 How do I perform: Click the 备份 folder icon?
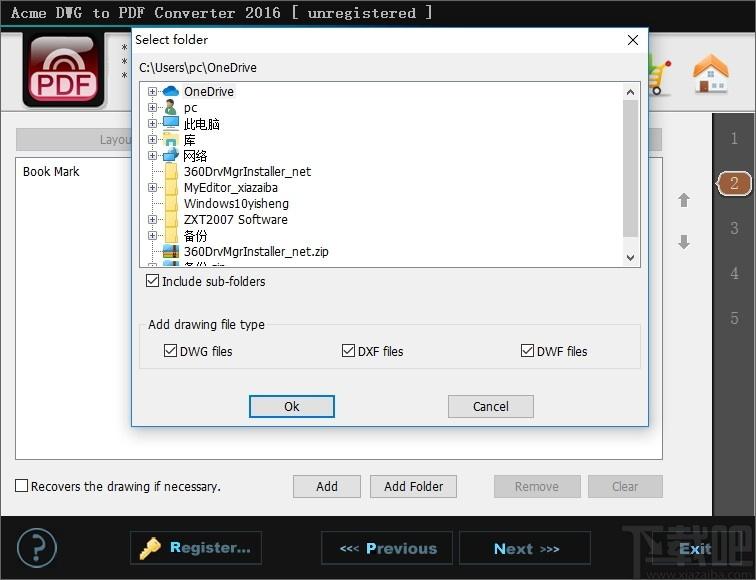click(171, 235)
